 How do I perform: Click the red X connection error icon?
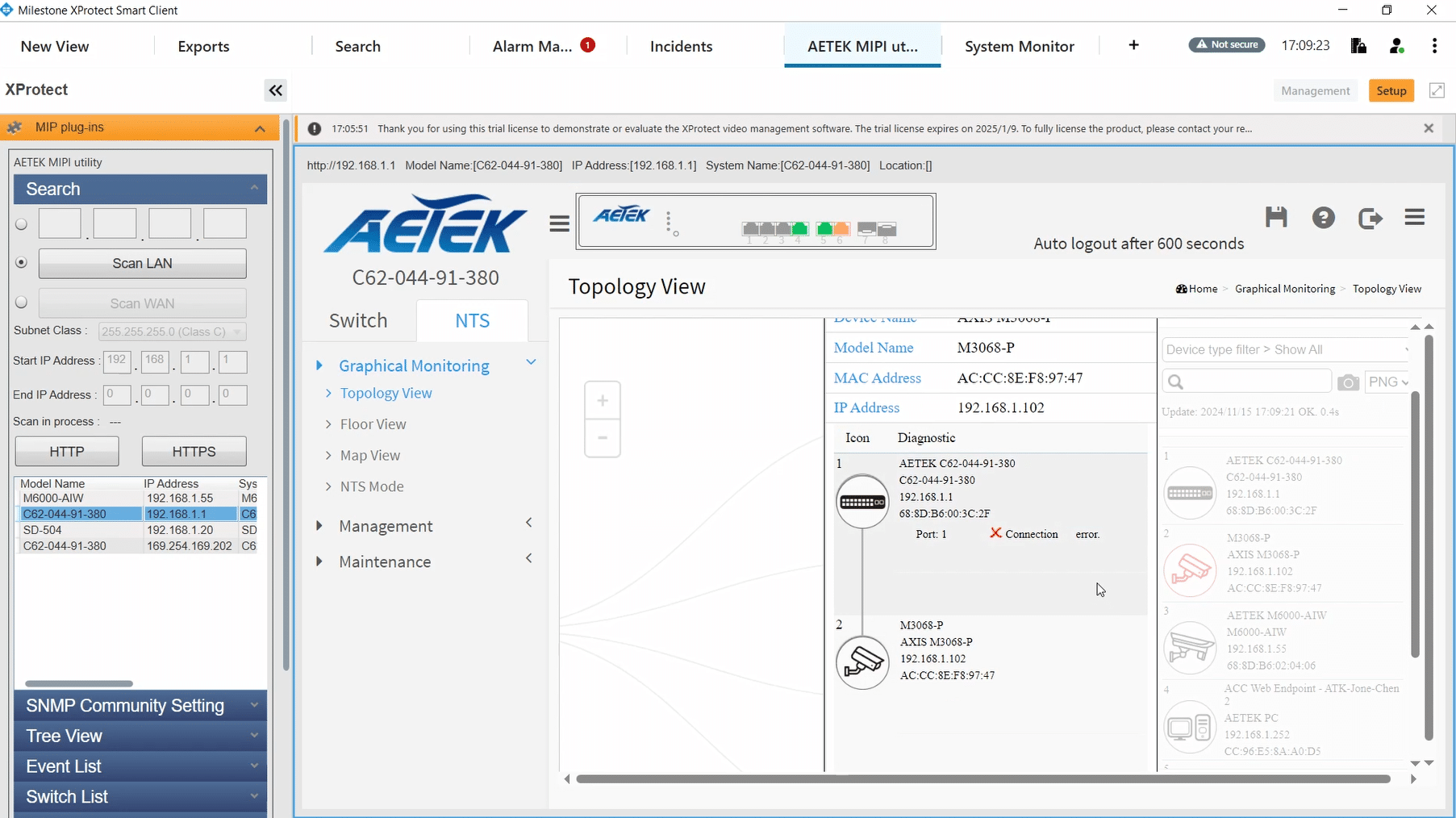coord(995,533)
